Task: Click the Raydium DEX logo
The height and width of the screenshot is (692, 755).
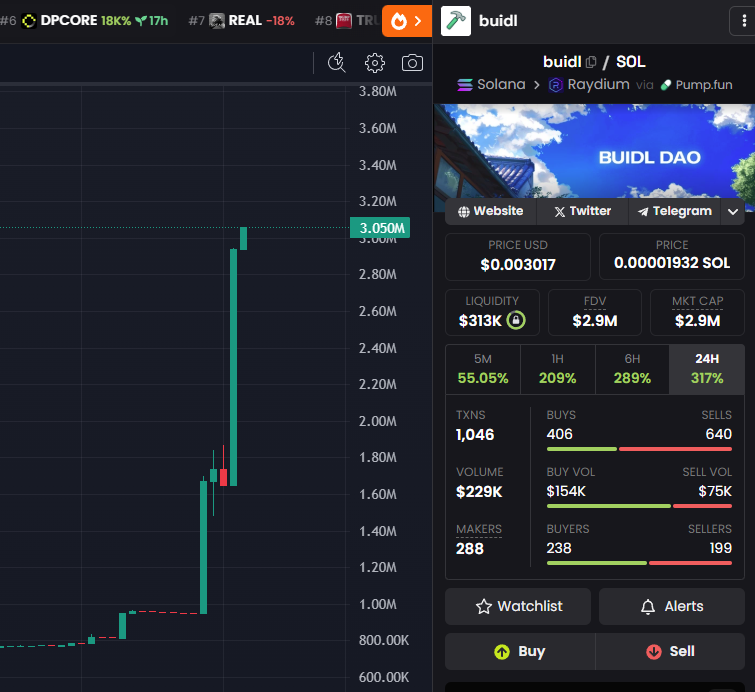Action: pyautogui.click(x=556, y=85)
